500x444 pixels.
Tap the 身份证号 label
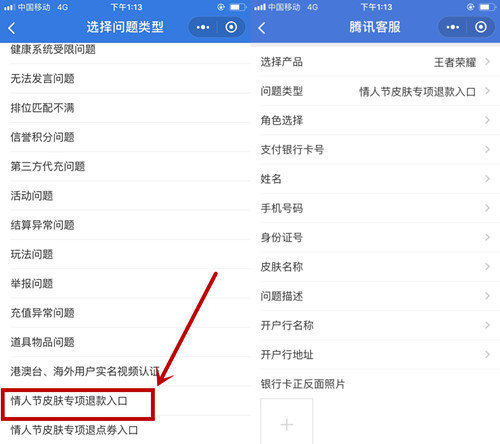click(x=282, y=238)
